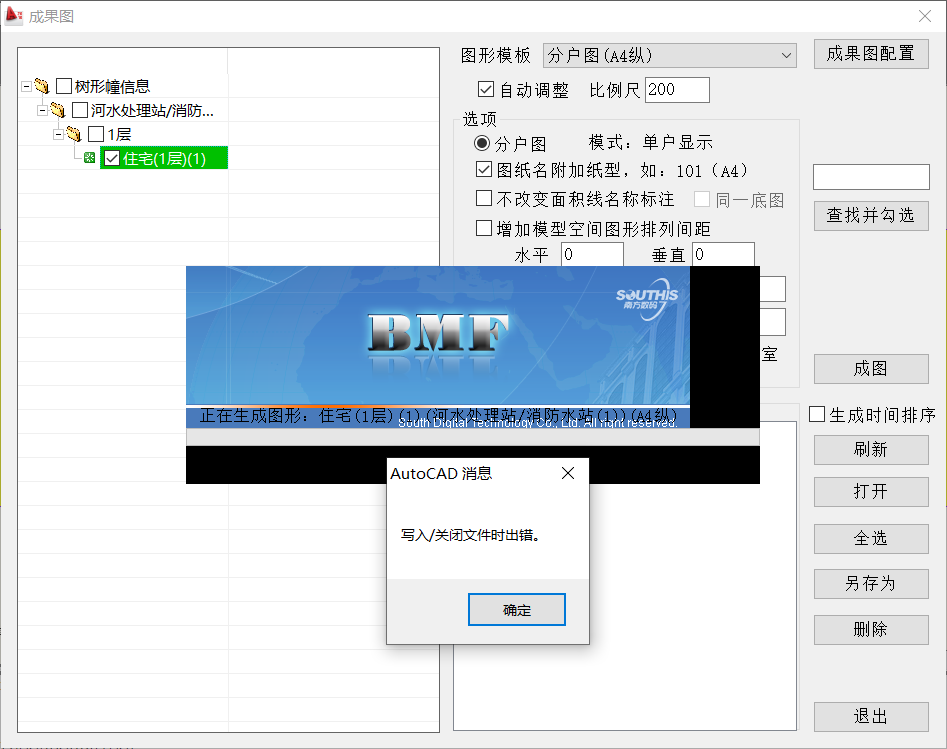Click the 退出 button

pos(871,717)
